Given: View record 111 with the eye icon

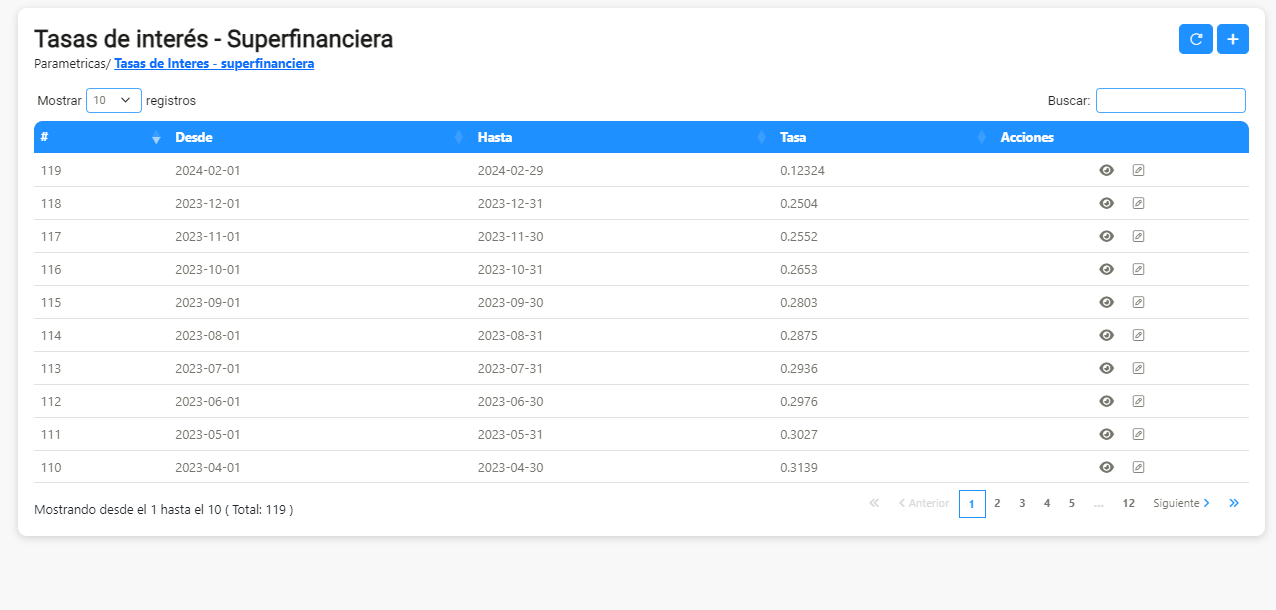Looking at the screenshot, I should pyautogui.click(x=1106, y=434).
